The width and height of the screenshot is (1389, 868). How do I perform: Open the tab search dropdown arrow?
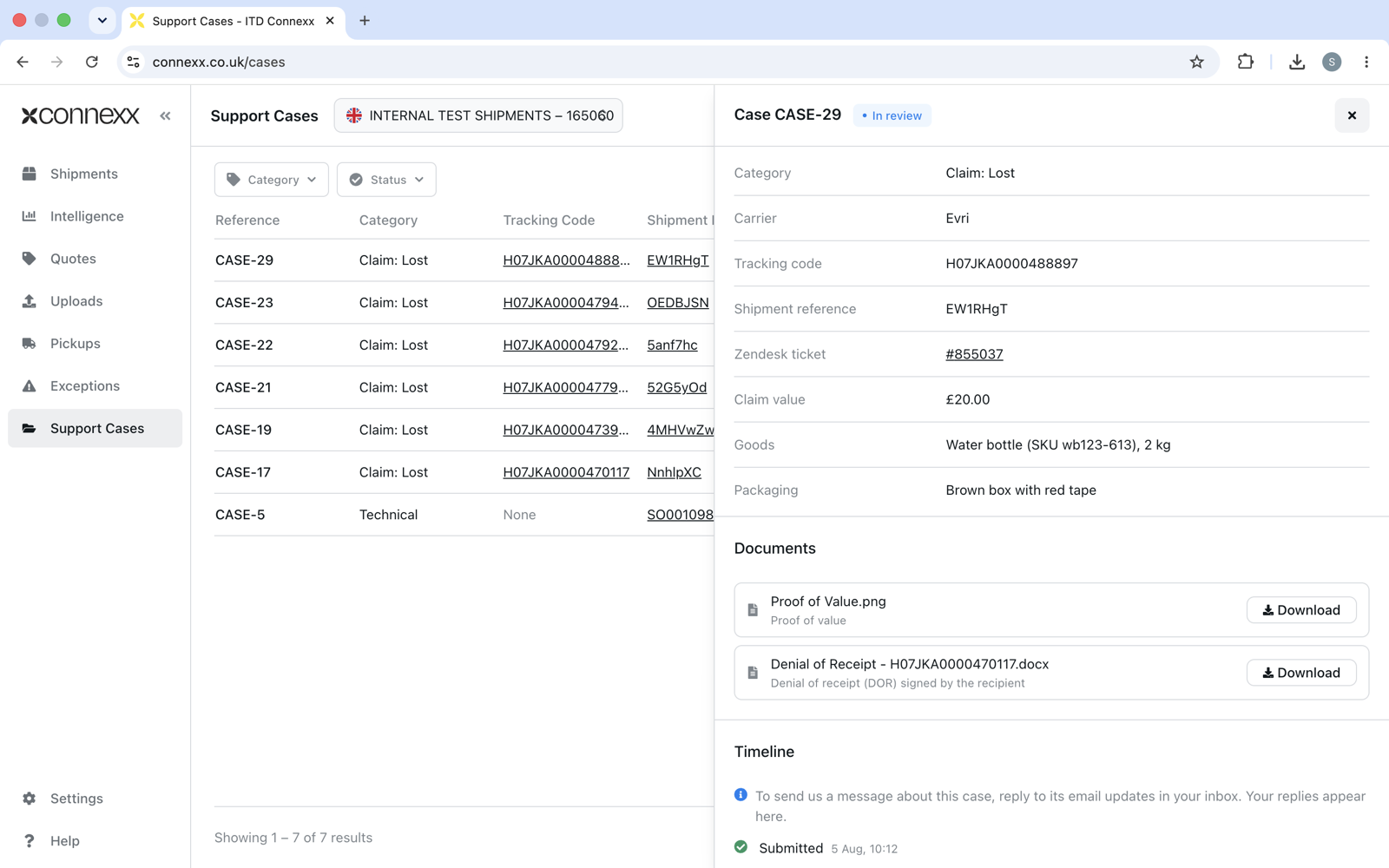[x=102, y=20]
